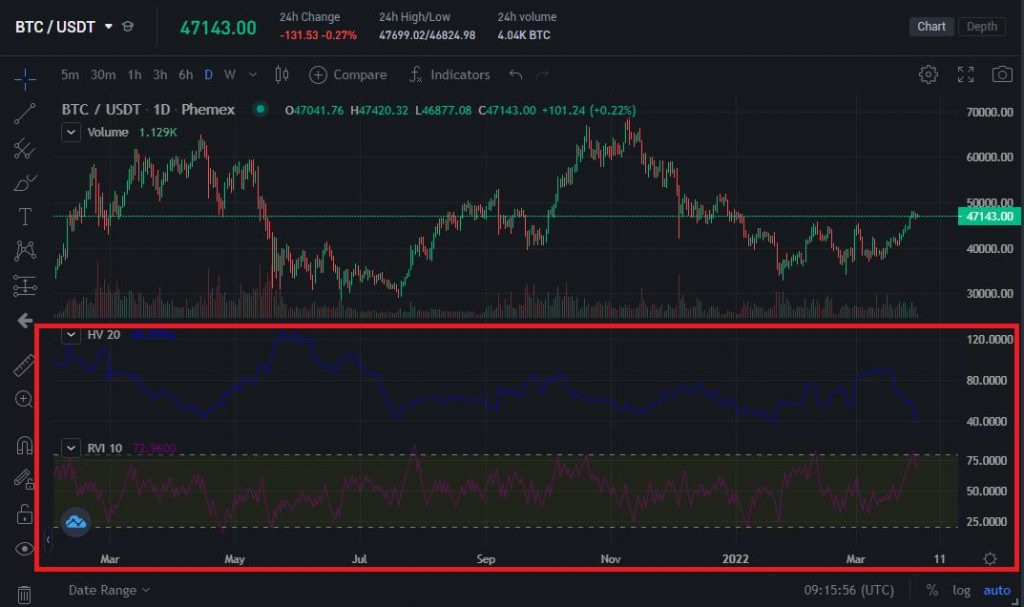
Task: Select the 1h timeframe
Action: tap(134, 74)
